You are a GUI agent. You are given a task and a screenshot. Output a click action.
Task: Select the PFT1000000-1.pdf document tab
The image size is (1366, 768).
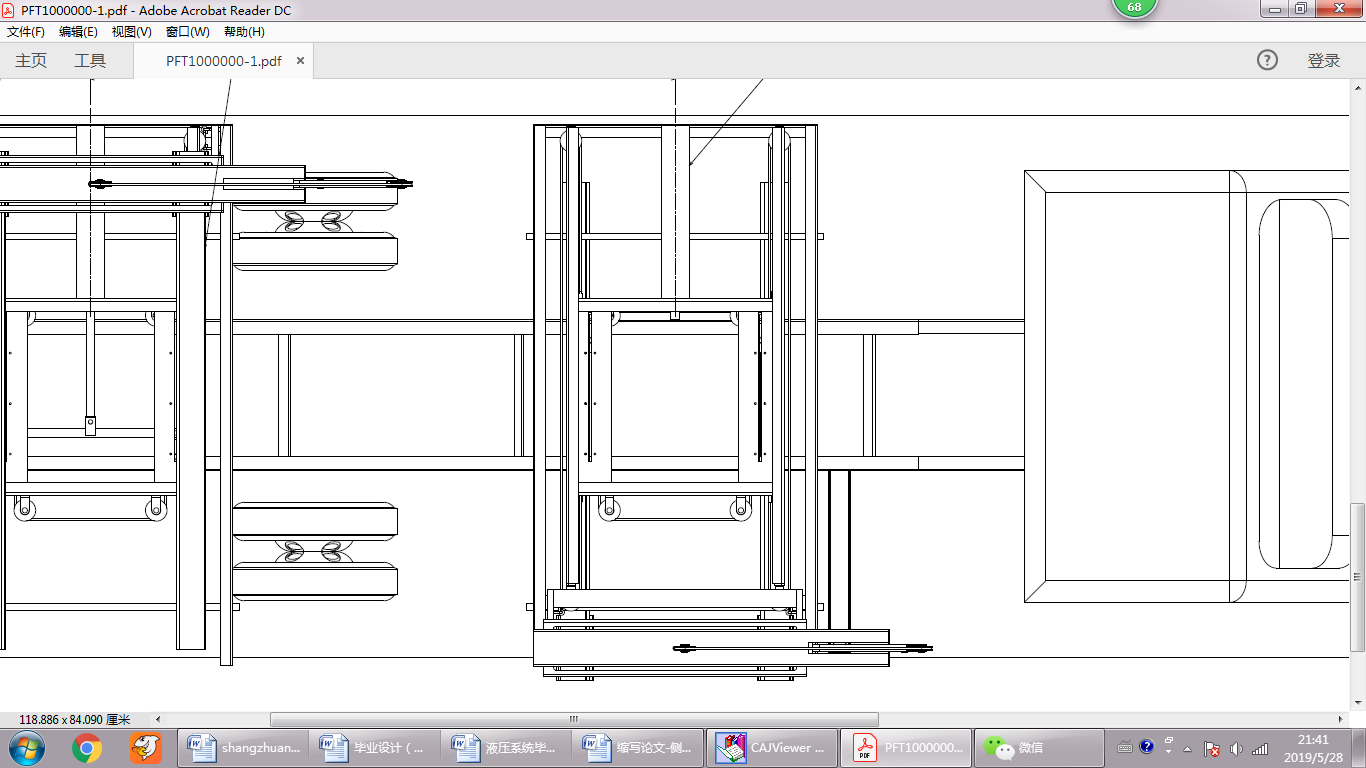pos(224,61)
